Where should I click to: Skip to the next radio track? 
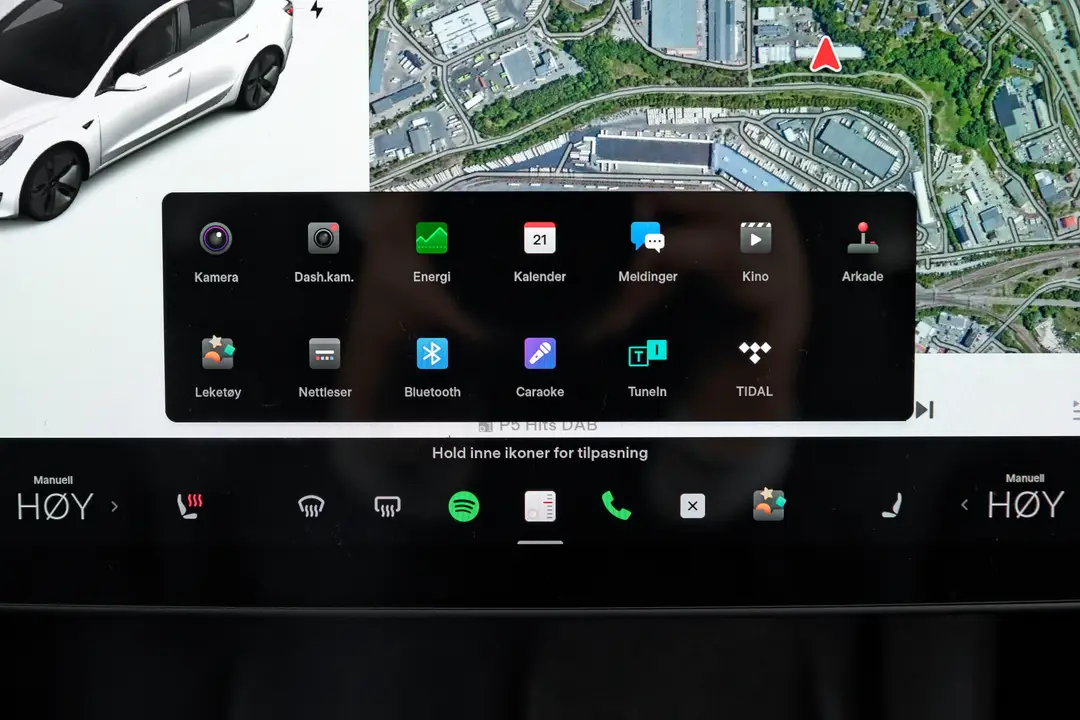coord(925,410)
